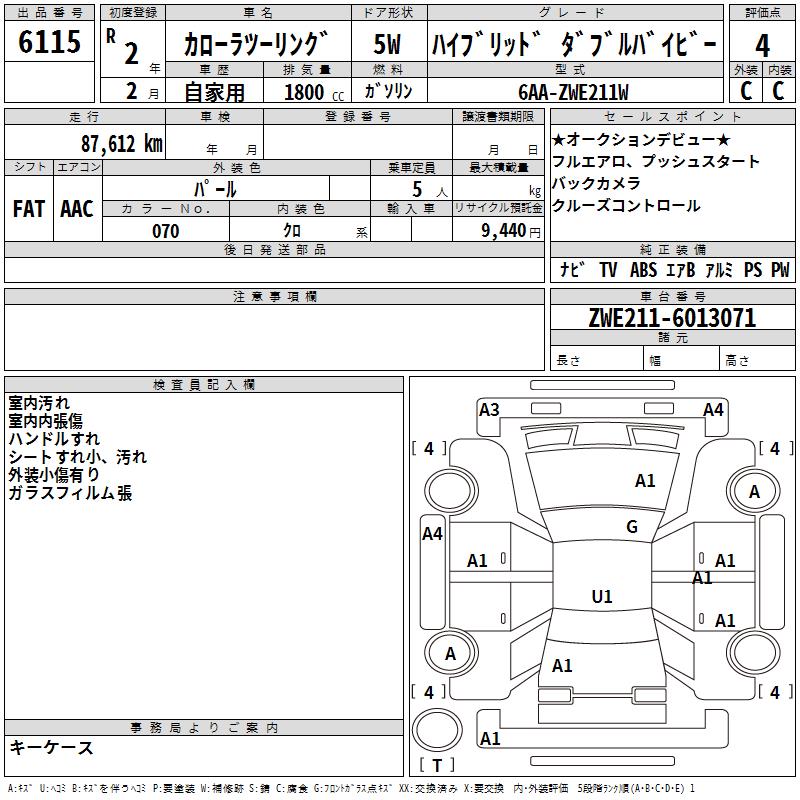Click the mileage value 87,612 km
This screenshot has width=800, height=800.
click(121, 143)
